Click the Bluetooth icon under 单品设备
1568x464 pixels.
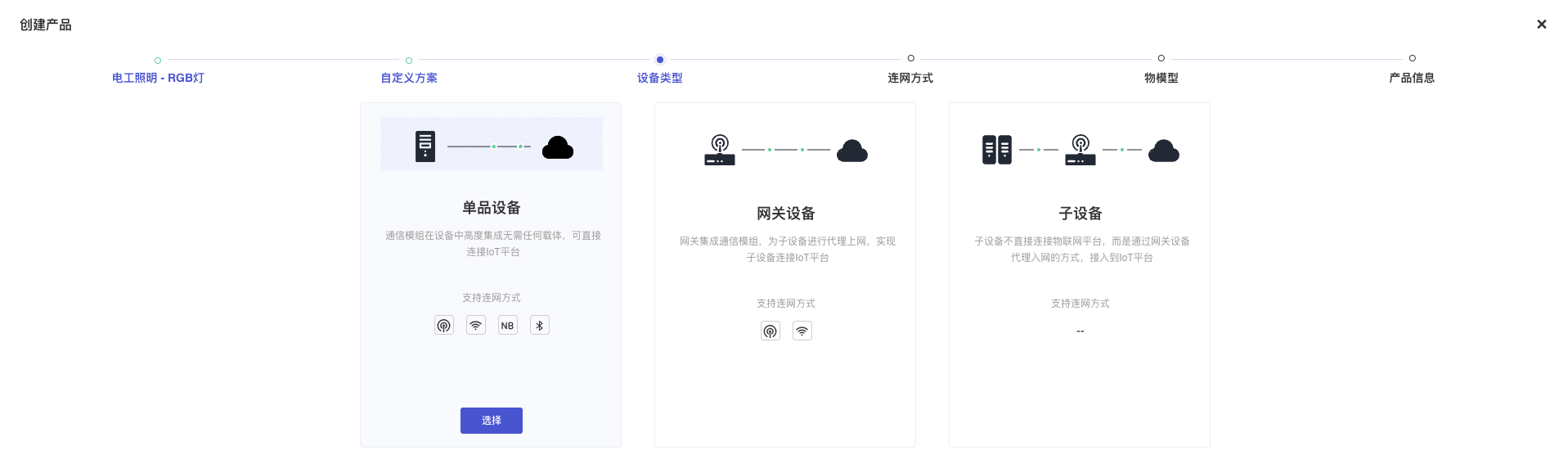(x=539, y=326)
